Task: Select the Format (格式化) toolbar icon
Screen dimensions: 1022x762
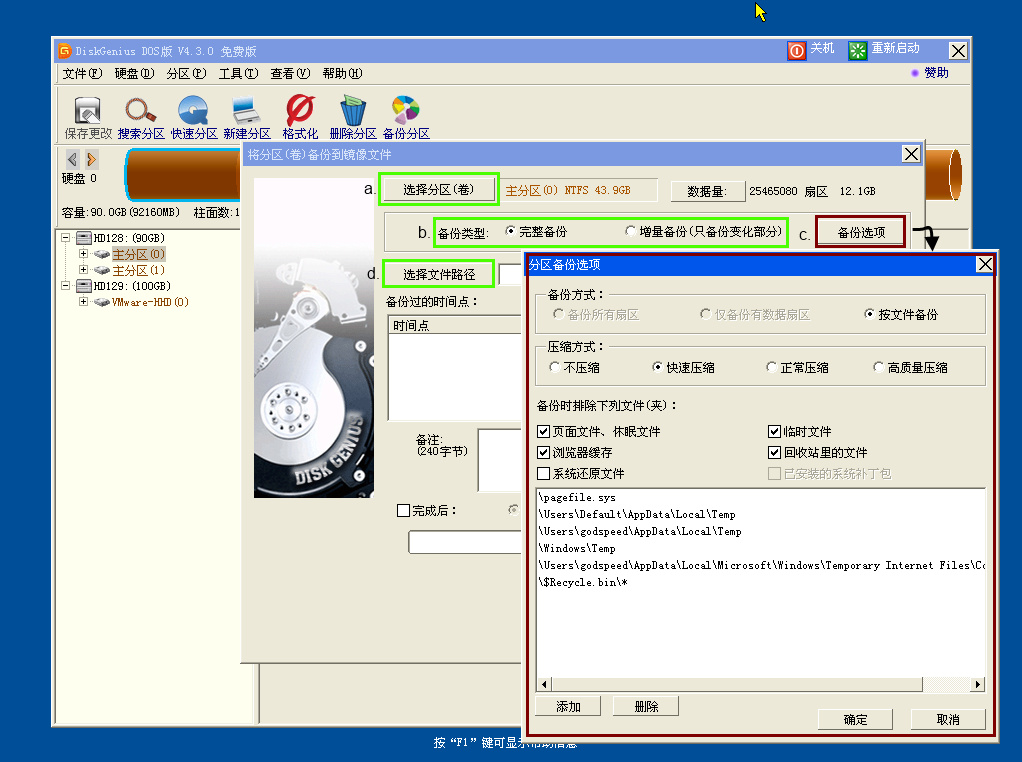Action: [x=300, y=110]
